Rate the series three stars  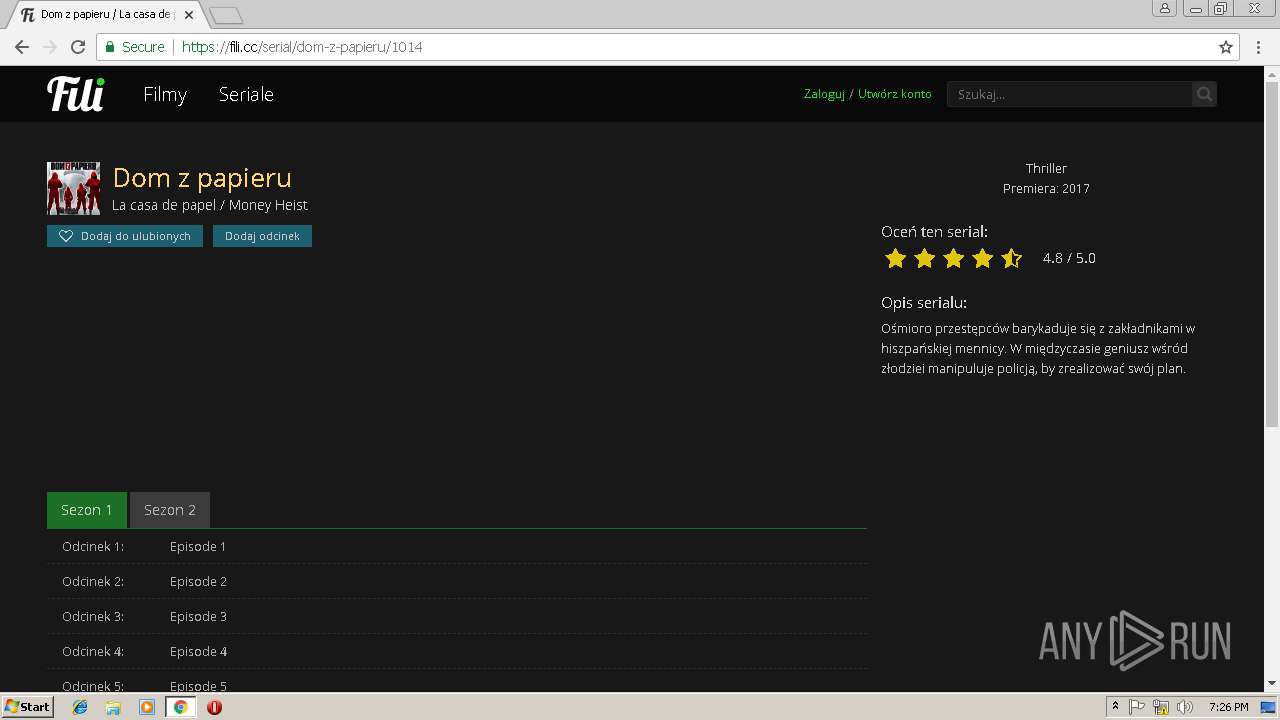pos(953,258)
